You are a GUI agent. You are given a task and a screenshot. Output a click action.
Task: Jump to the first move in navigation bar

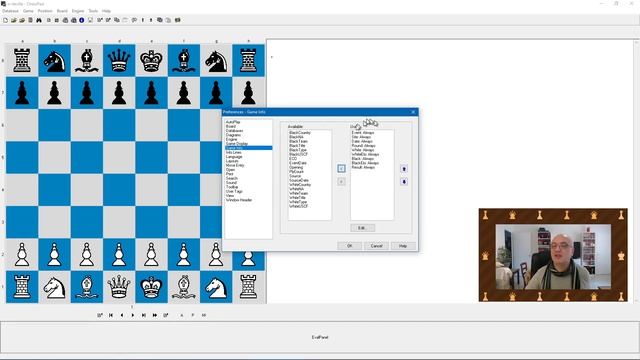point(111,315)
